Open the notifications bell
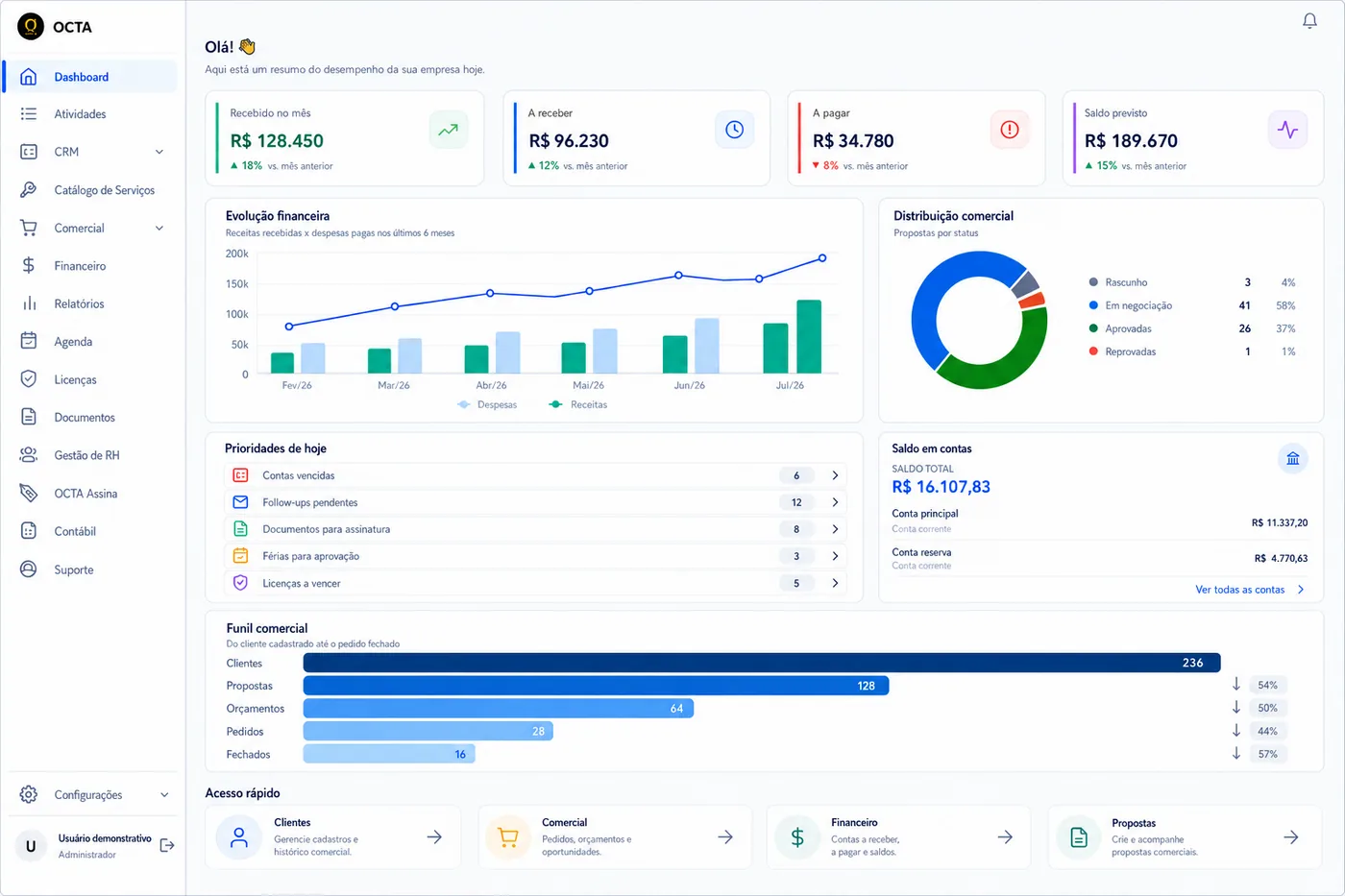This screenshot has width=1345, height=896. [x=1309, y=21]
